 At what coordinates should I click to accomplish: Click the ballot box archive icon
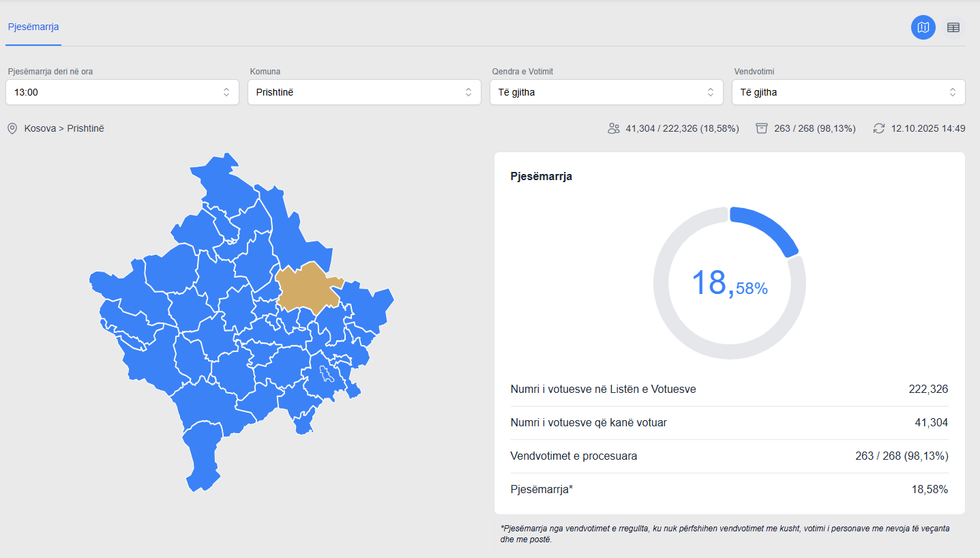[x=762, y=129]
